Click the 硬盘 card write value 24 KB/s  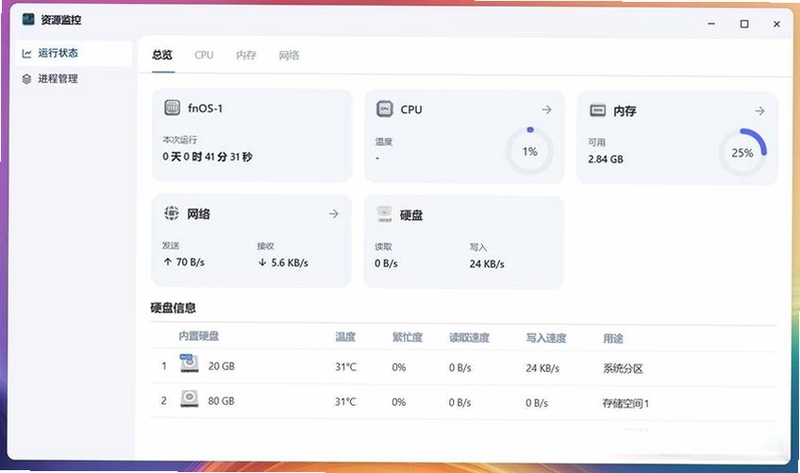coord(487,264)
